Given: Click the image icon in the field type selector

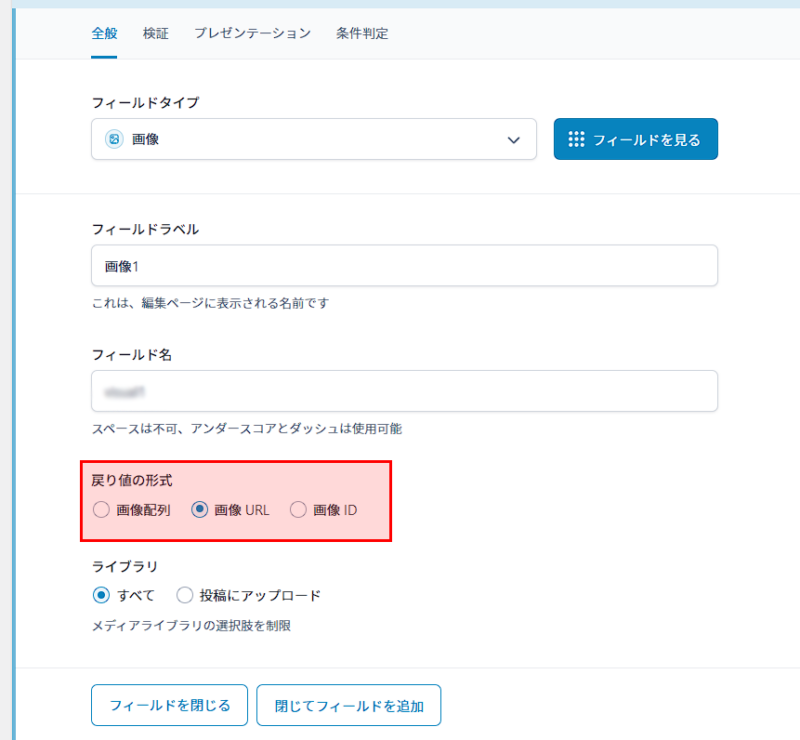Looking at the screenshot, I should [x=114, y=139].
